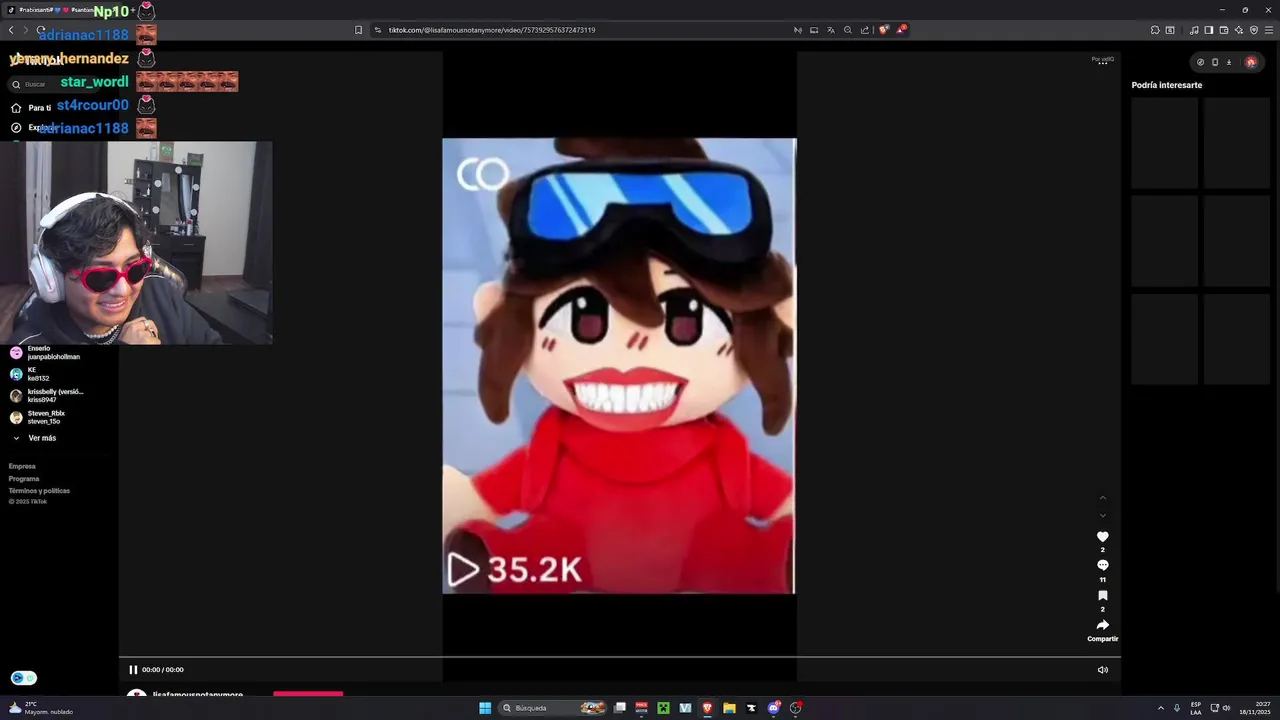Open Discord in taskbar
The image size is (1280, 720).
point(774,708)
